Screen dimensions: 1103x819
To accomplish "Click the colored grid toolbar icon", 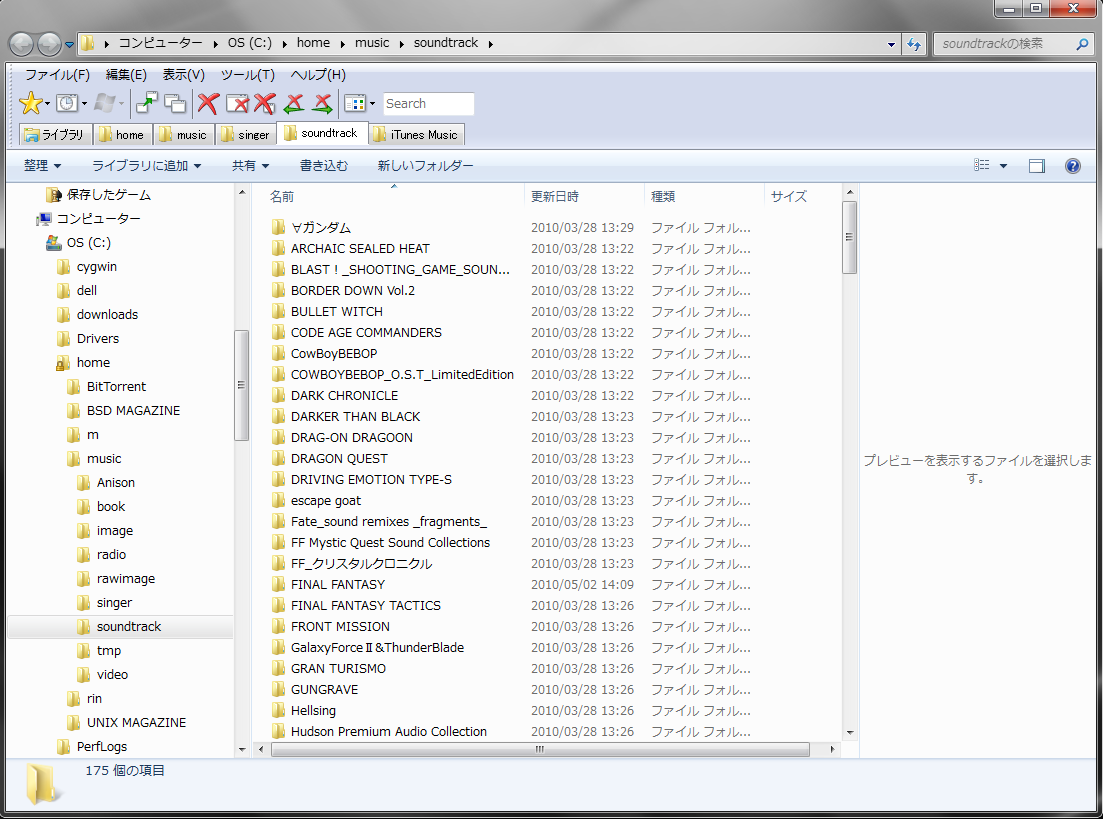I will tap(354, 103).
